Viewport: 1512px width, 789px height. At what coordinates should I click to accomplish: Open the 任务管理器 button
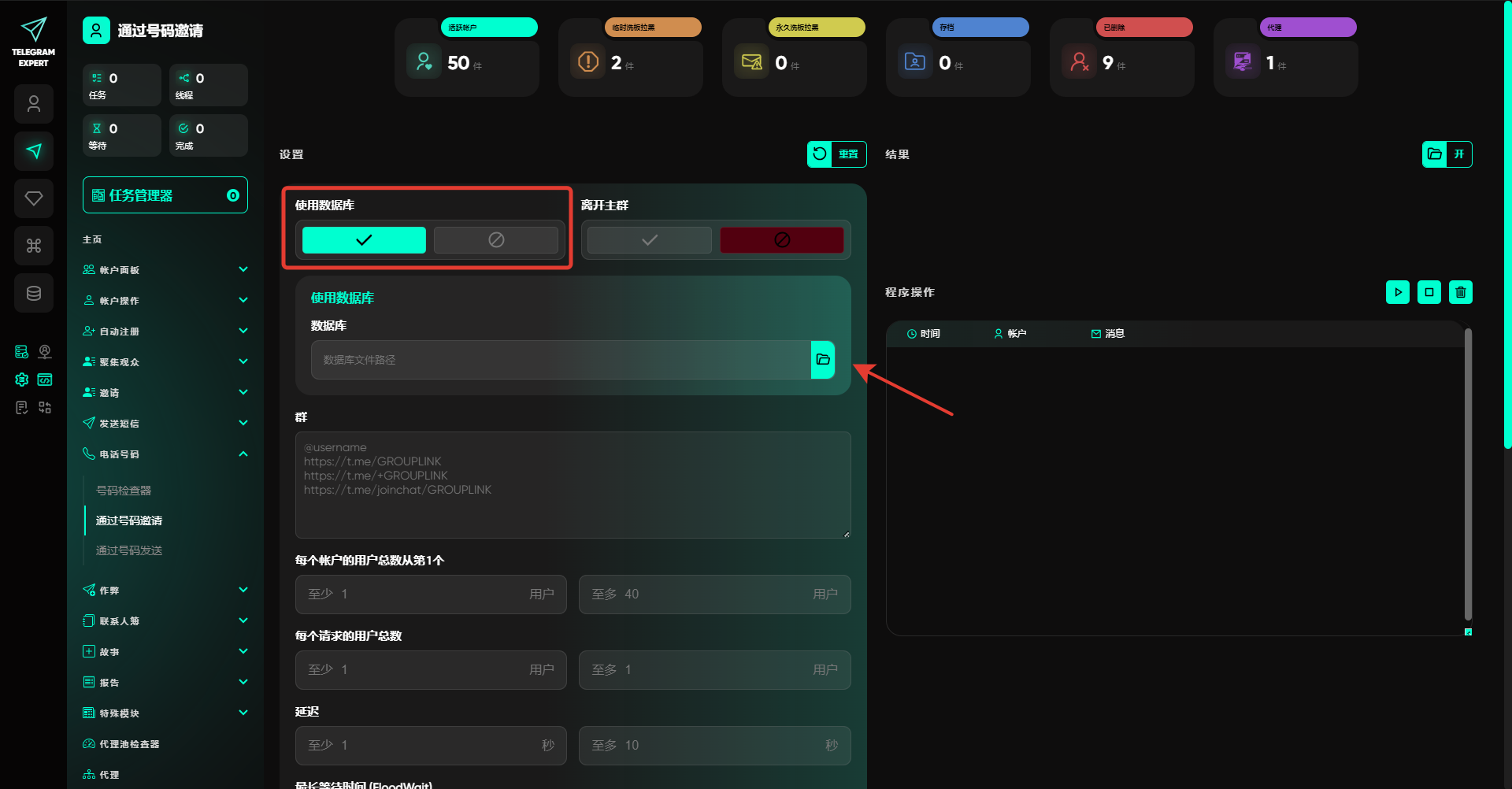point(165,195)
